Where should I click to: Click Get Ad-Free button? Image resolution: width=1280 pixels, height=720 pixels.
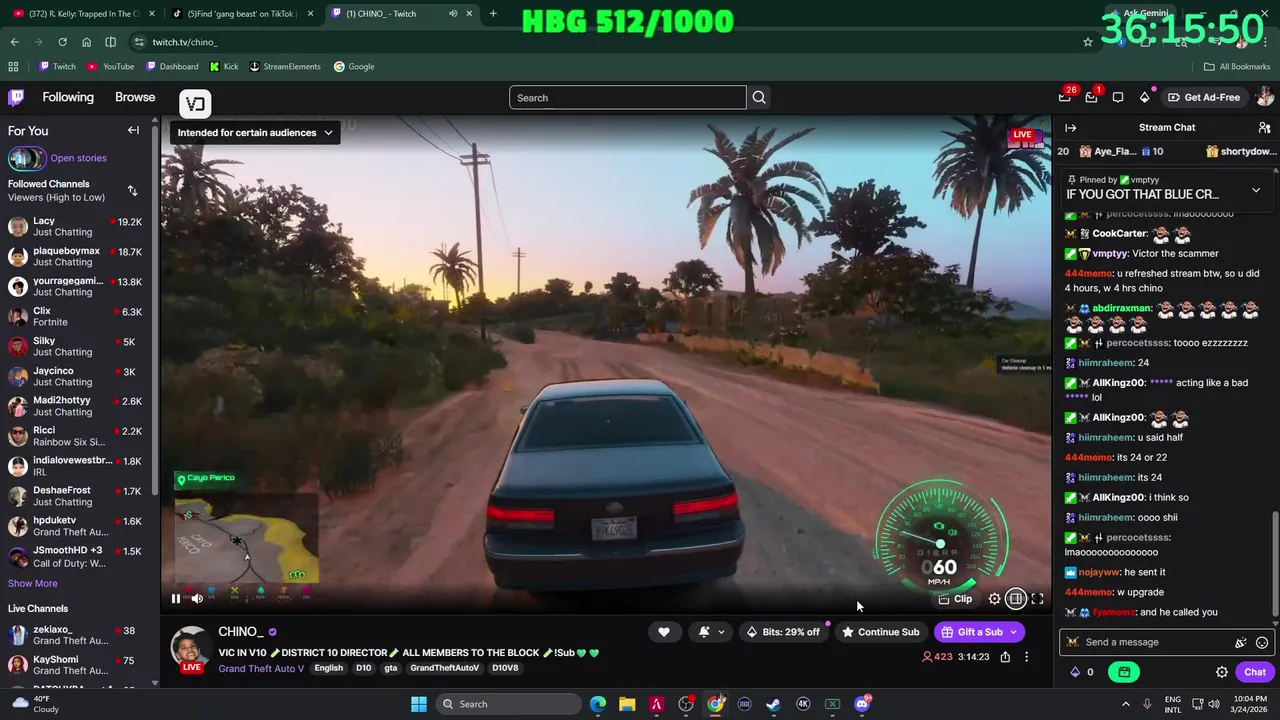(1202, 97)
